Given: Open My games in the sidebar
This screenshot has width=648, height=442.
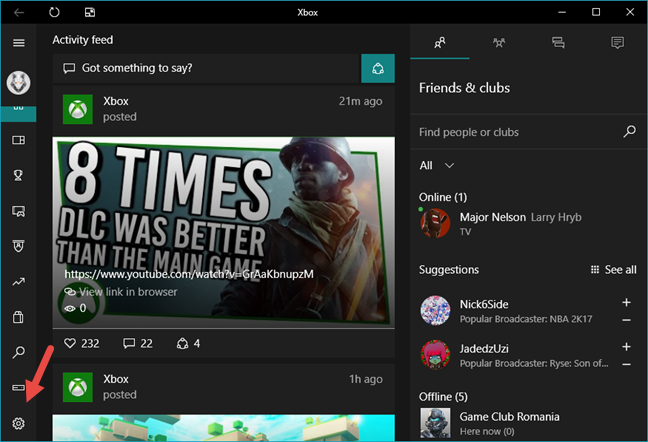Looking at the screenshot, I should point(19,140).
